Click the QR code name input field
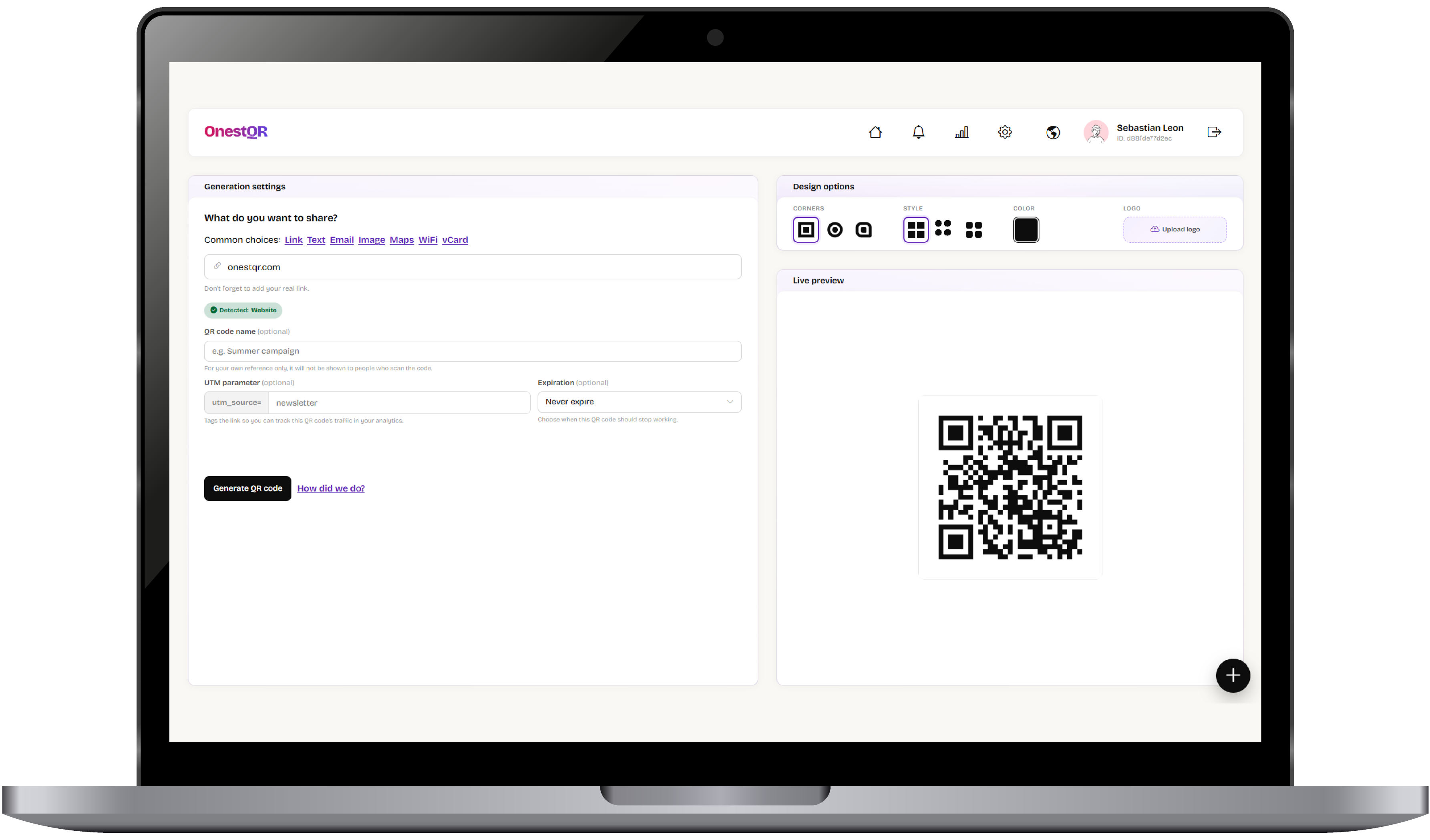1430x840 pixels. 473,351
